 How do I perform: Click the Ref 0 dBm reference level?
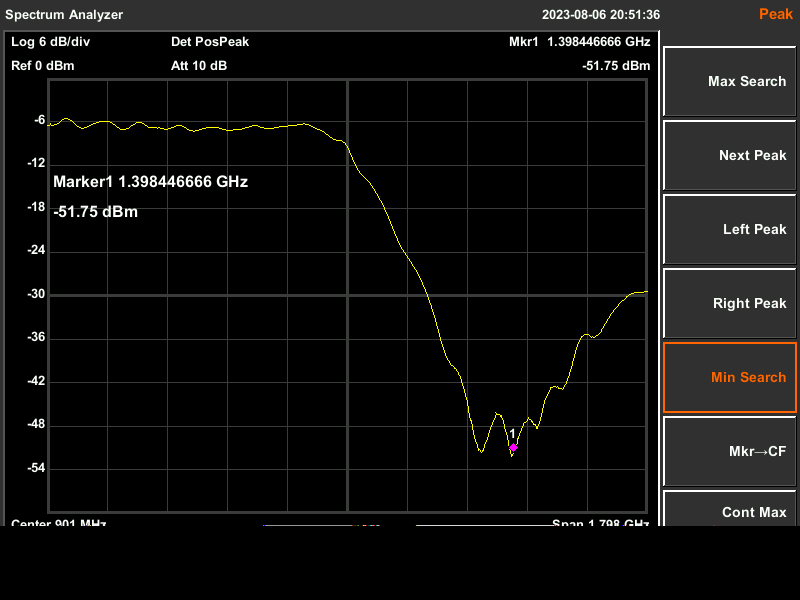click(43, 66)
